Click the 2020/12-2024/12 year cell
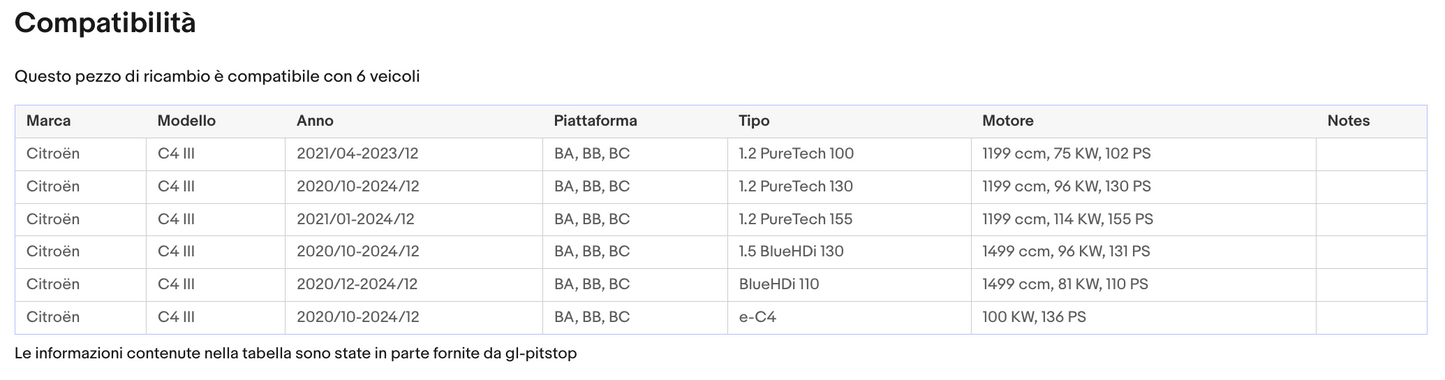This screenshot has width=1445, height=380. point(414,284)
